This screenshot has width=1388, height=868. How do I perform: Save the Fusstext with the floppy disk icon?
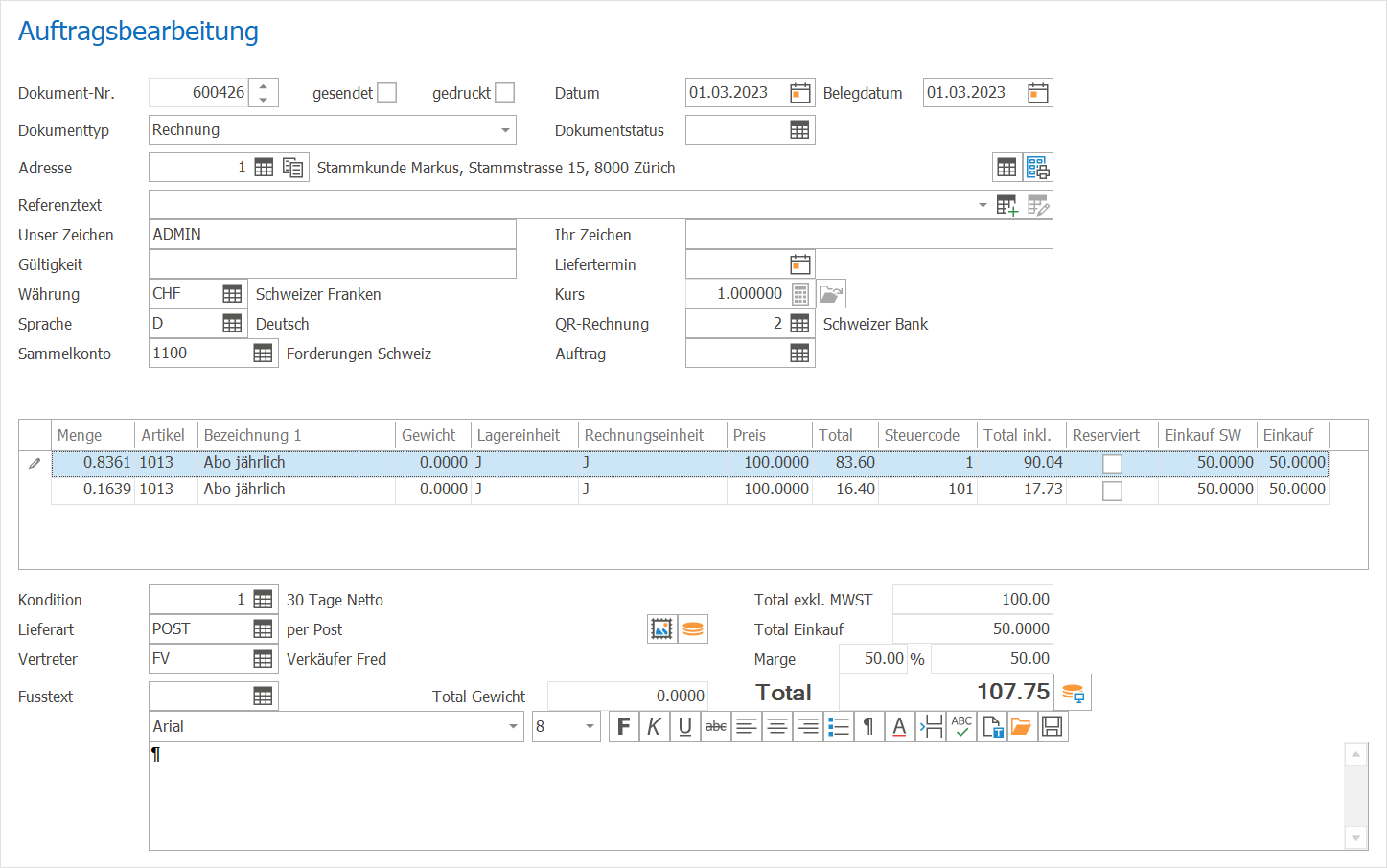[x=1052, y=726]
